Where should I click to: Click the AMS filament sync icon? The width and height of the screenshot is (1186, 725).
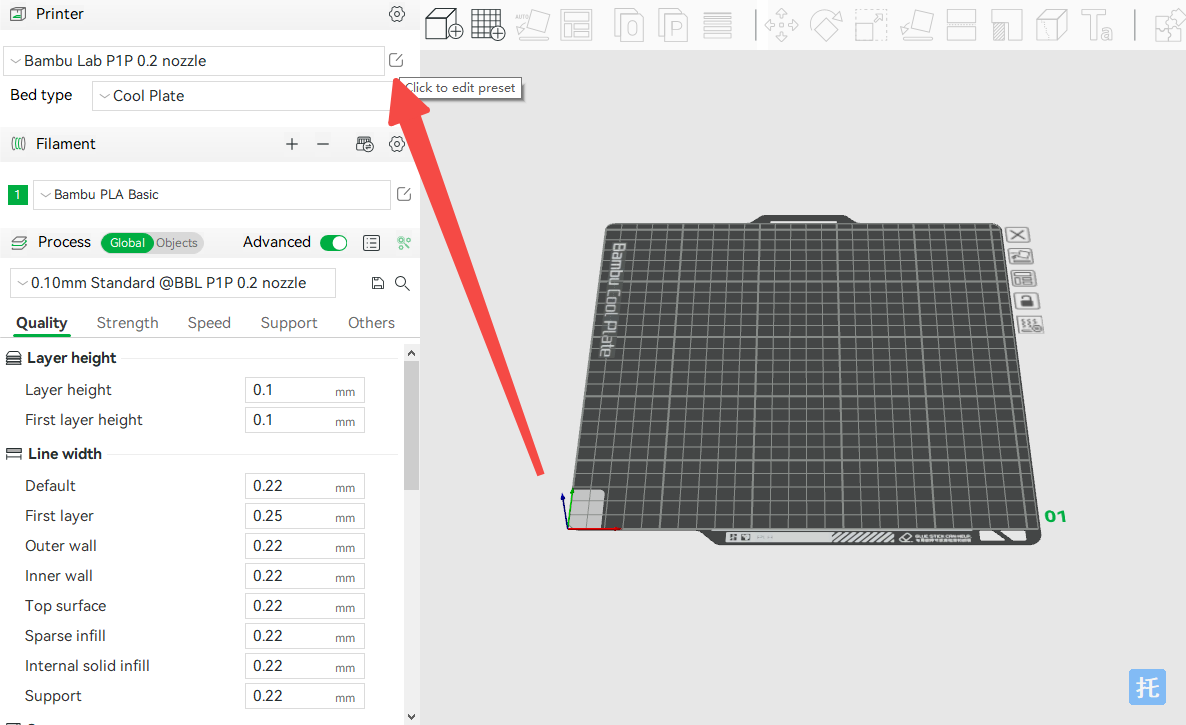point(365,144)
